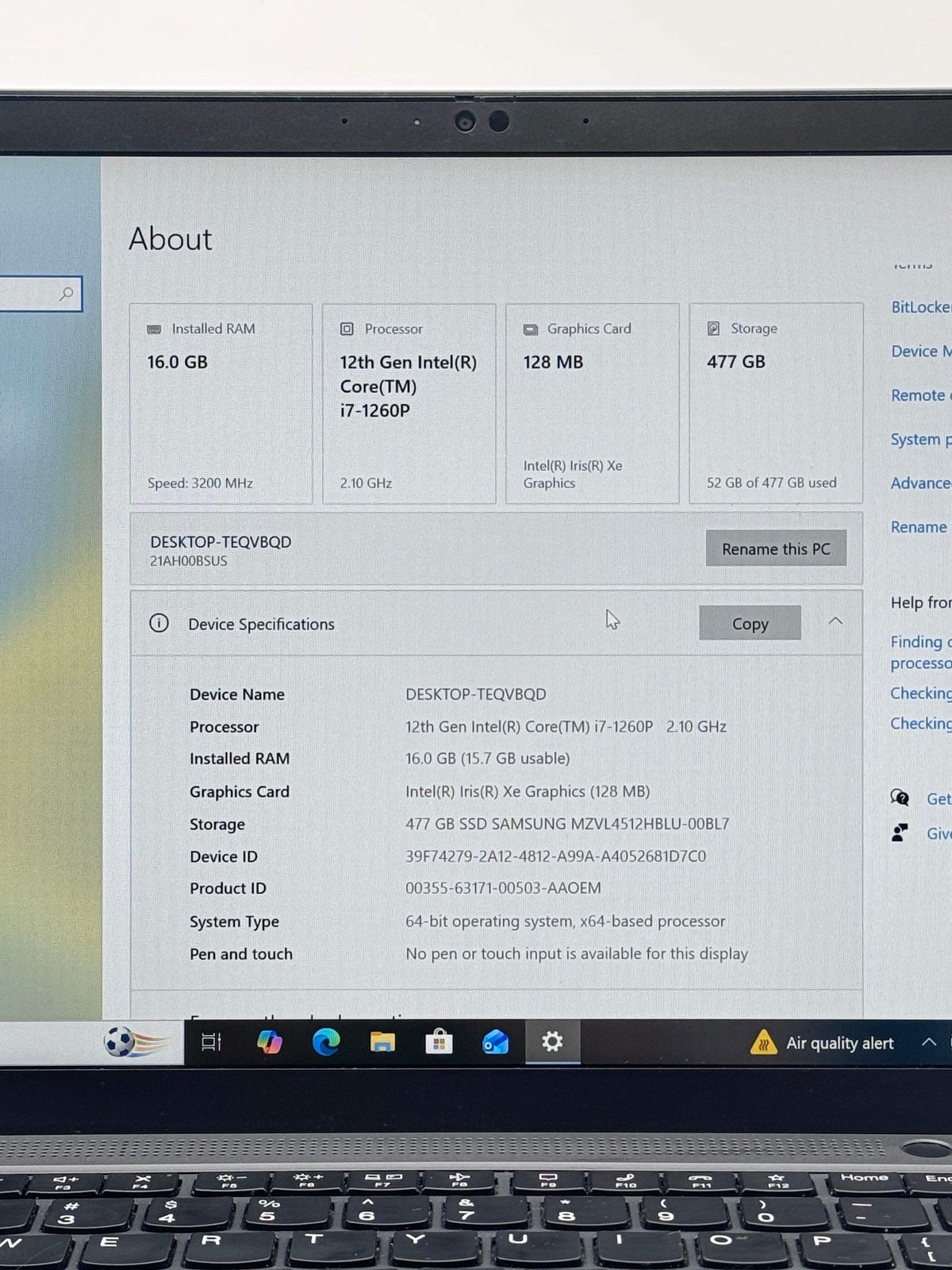Click the Device Specifications header label
This screenshot has width=952, height=1270.
tap(261, 624)
